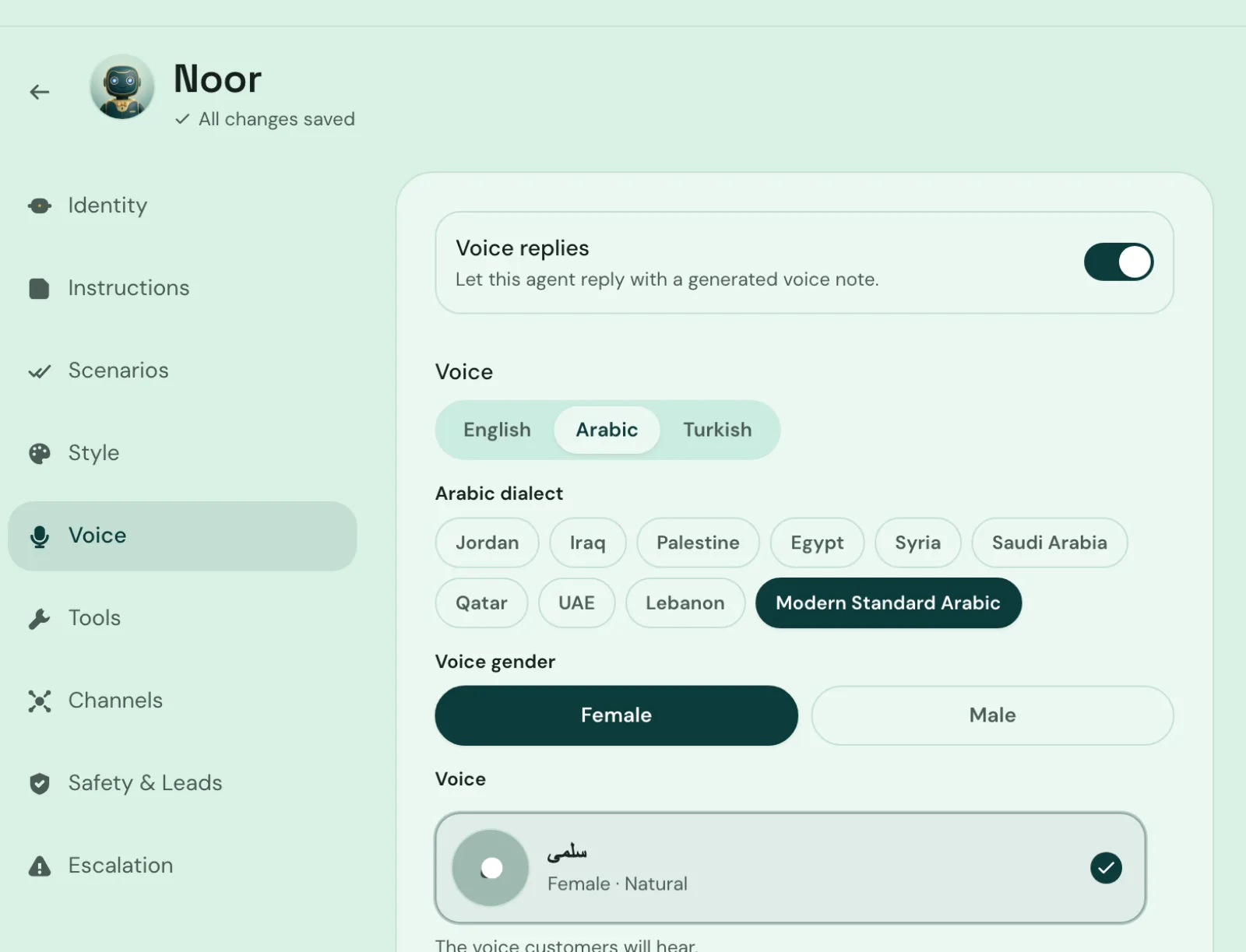Image resolution: width=1246 pixels, height=952 pixels.
Task: Click the Instructions note icon
Action: coord(39,289)
